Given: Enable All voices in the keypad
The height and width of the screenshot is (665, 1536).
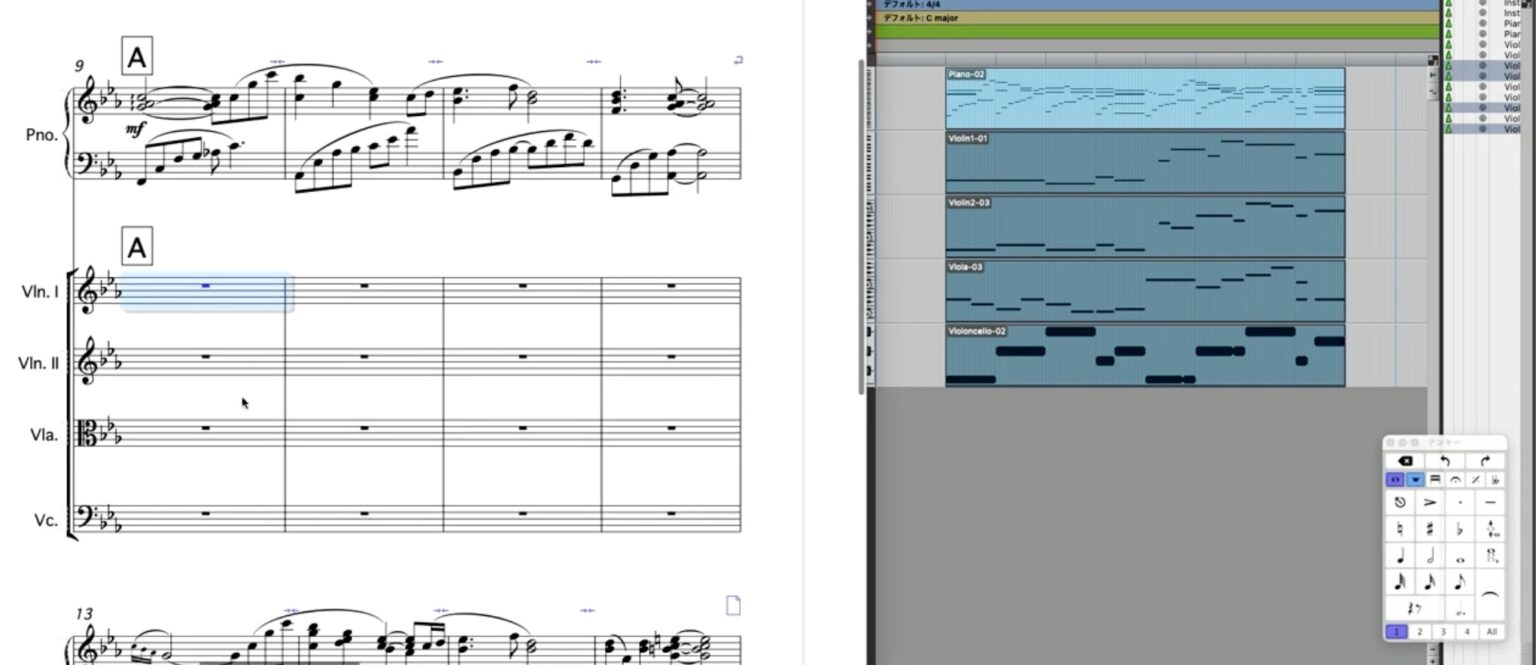Looking at the screenshot, I should [x=1492, y=632].
